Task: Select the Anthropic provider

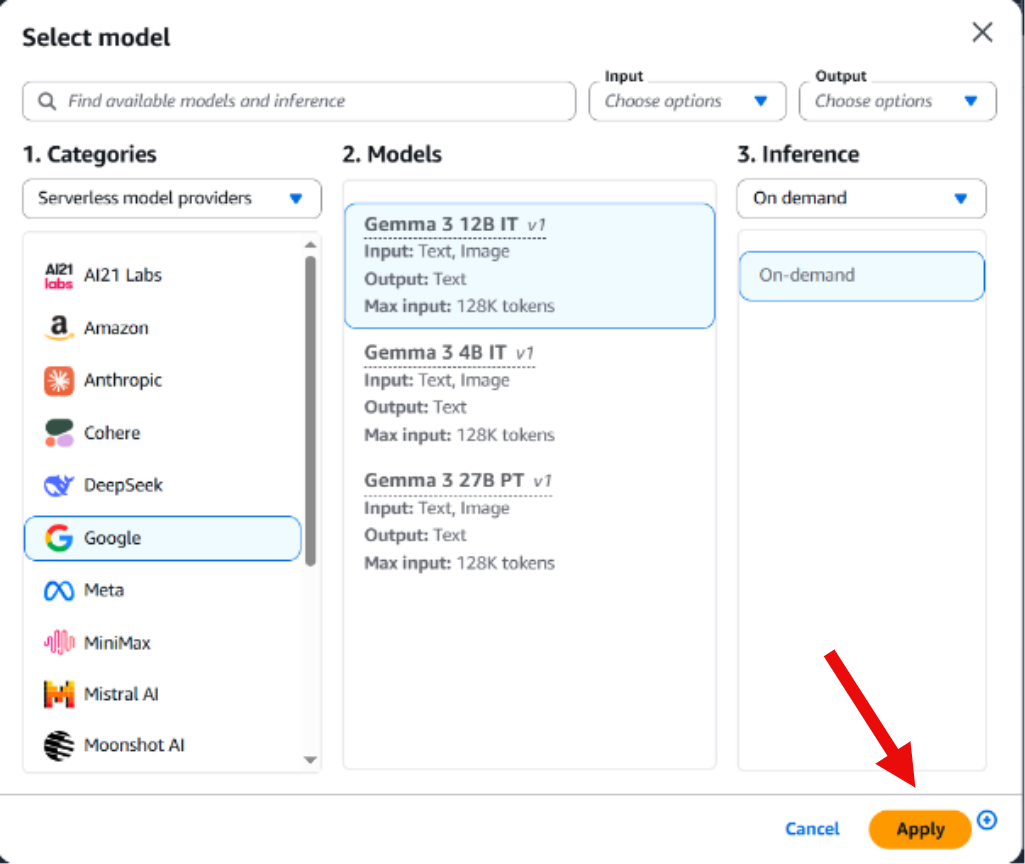Action: pyautogui.click(x=162, y=380)
